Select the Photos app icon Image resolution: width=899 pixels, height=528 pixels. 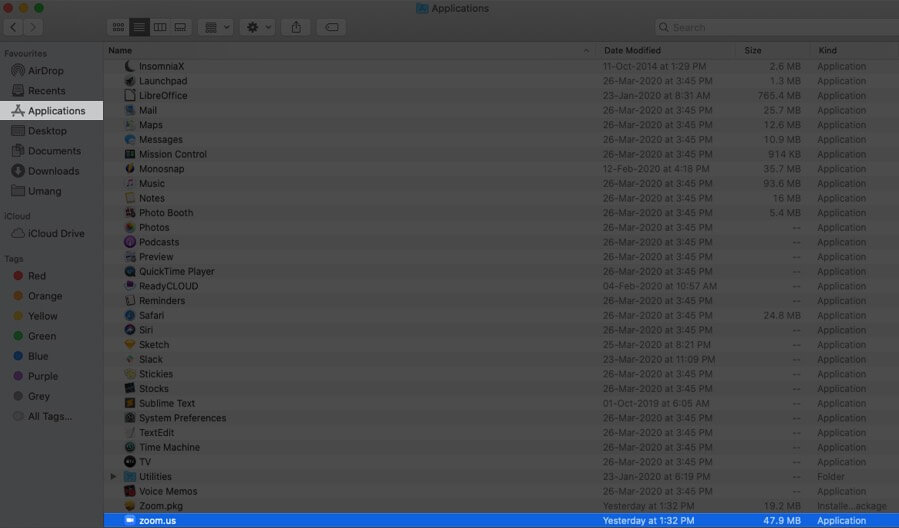coord(130,227)
